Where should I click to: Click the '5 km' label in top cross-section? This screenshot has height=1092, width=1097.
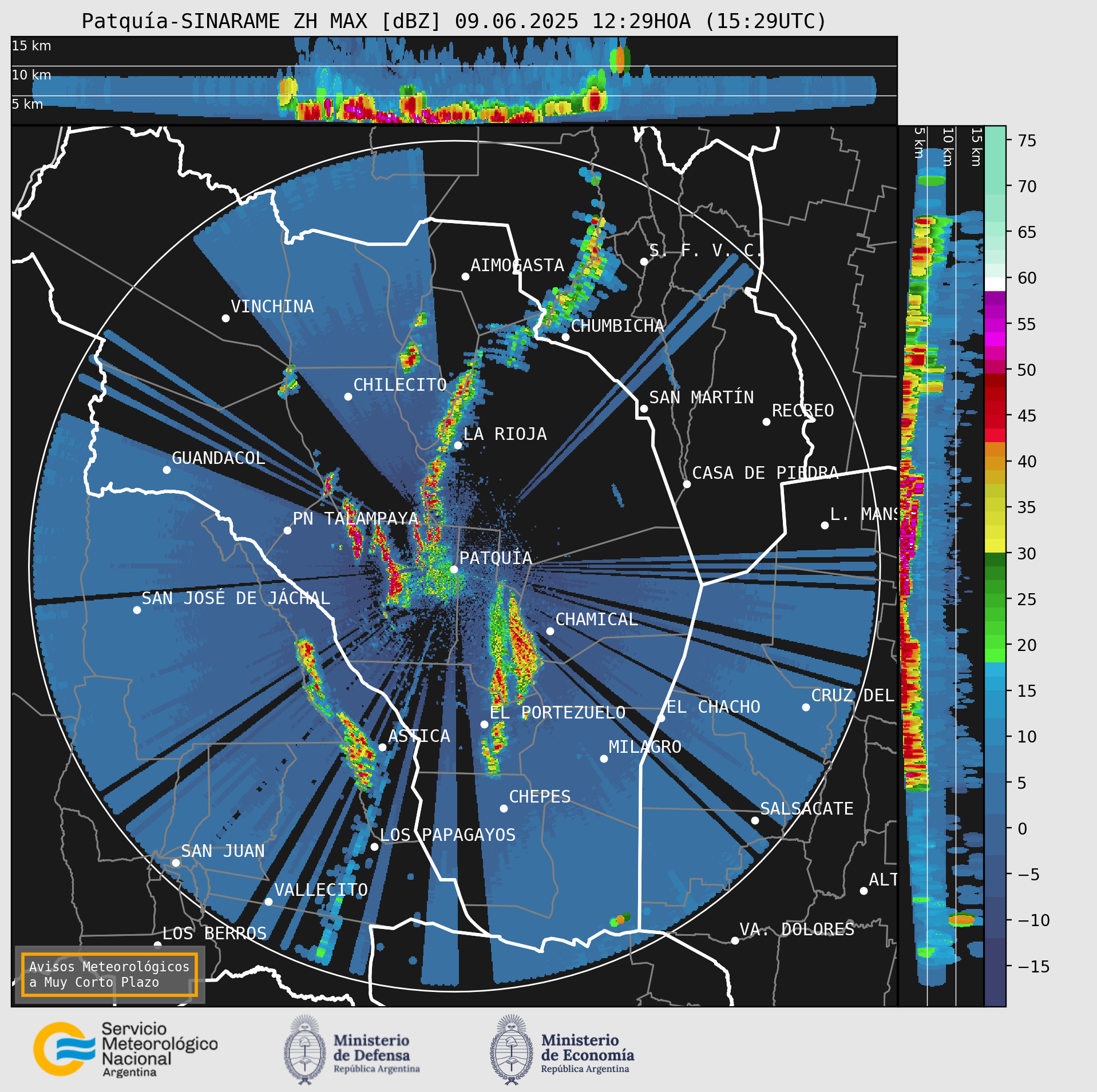point(27,104)
